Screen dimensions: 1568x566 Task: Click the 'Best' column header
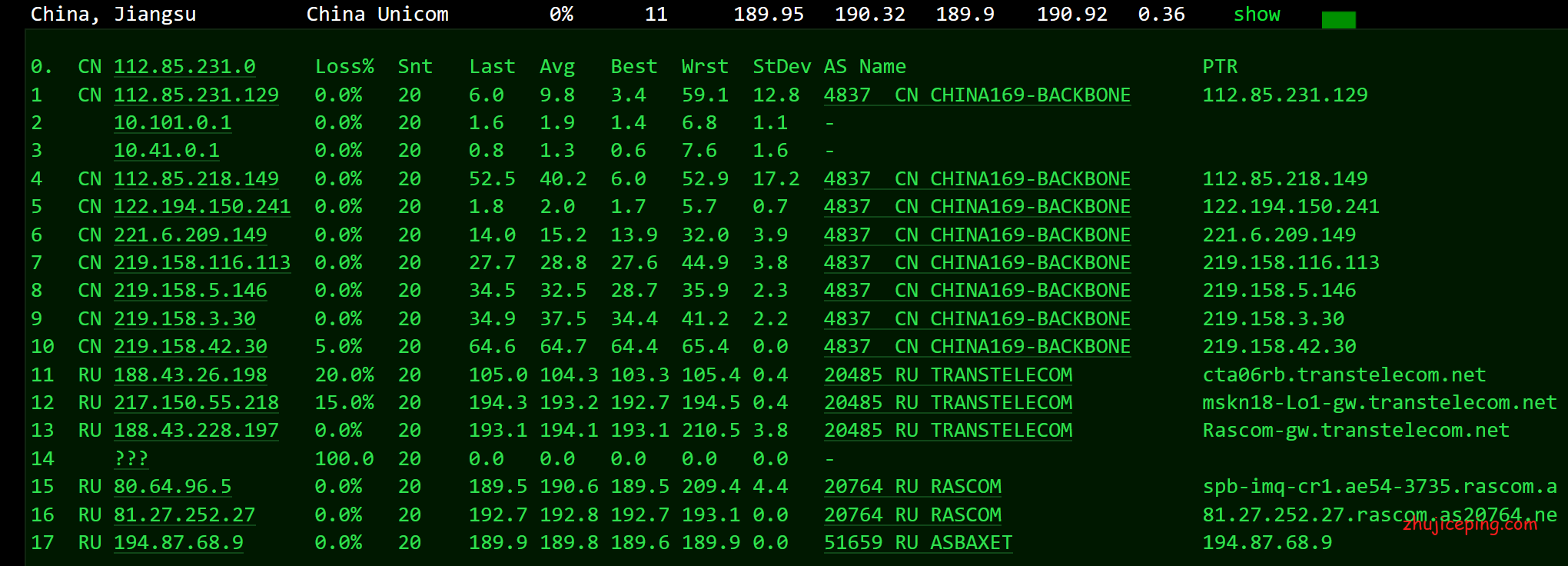tap(634, 67)
